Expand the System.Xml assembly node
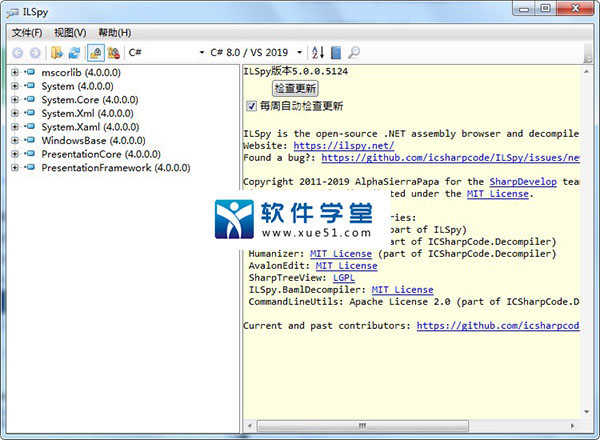This screenshot has width=600, height=440. pyautogui.click(x=15, y=113)
